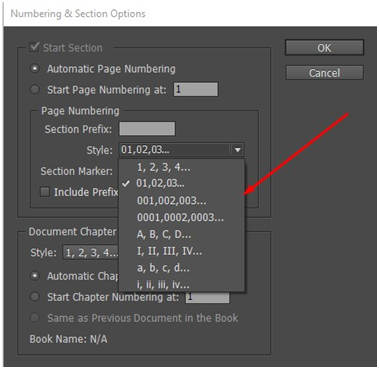Enable the Include Prefix checkbox
Screen dimensions: 379x369
[45, 192]
